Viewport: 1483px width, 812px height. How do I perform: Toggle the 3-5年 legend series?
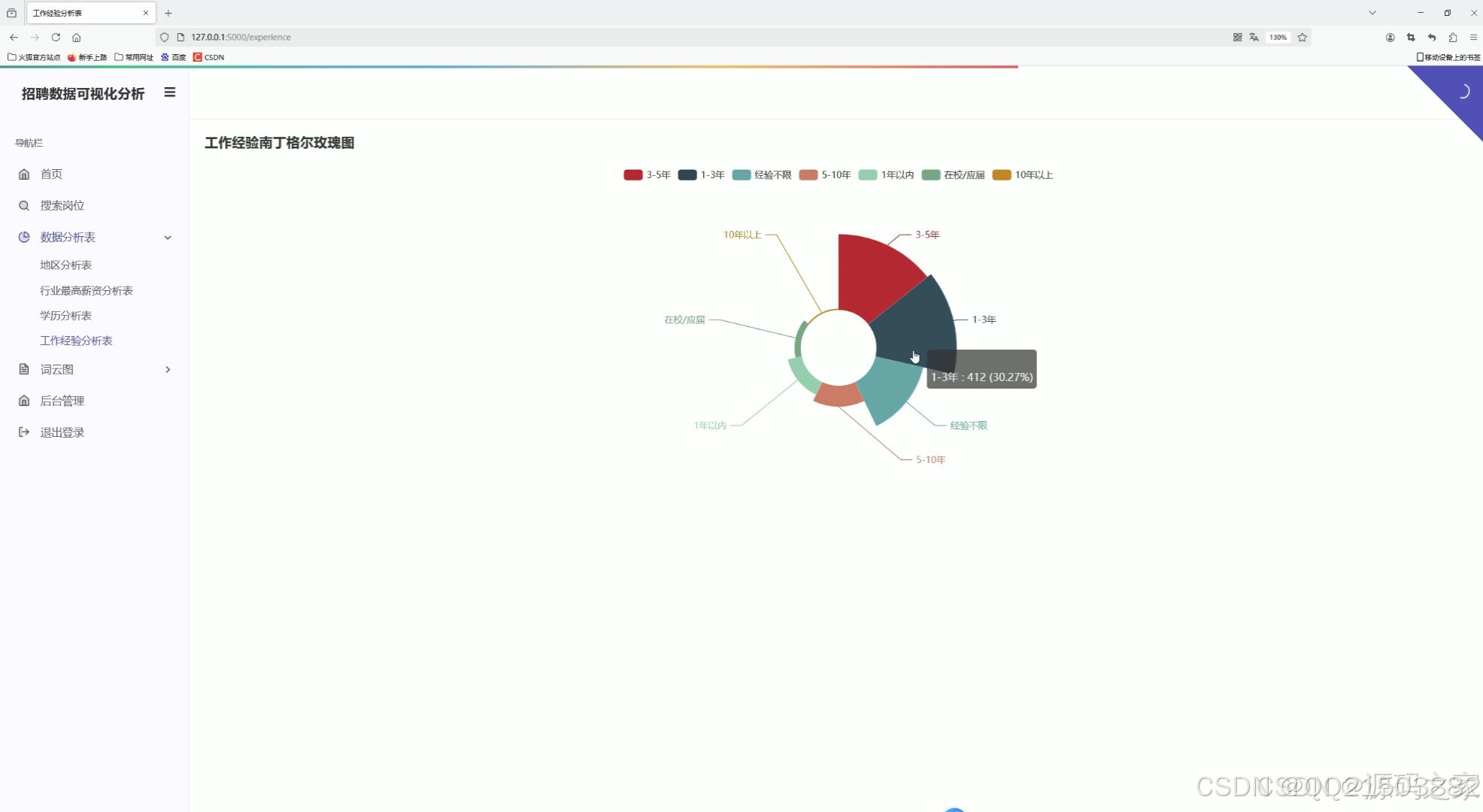(647, 175)
